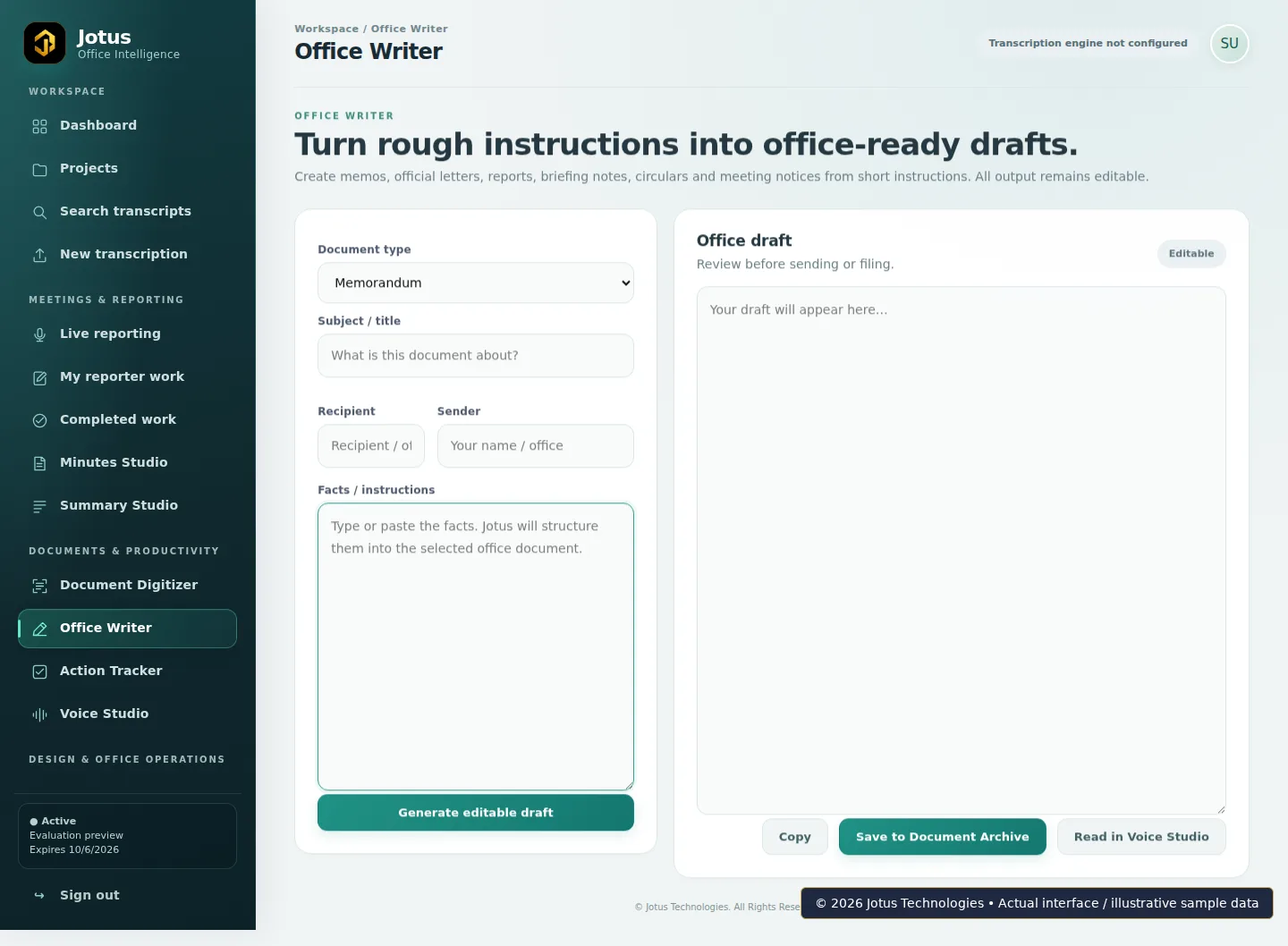Save to Document Archive
The image size is (1288, 946).
942,837
